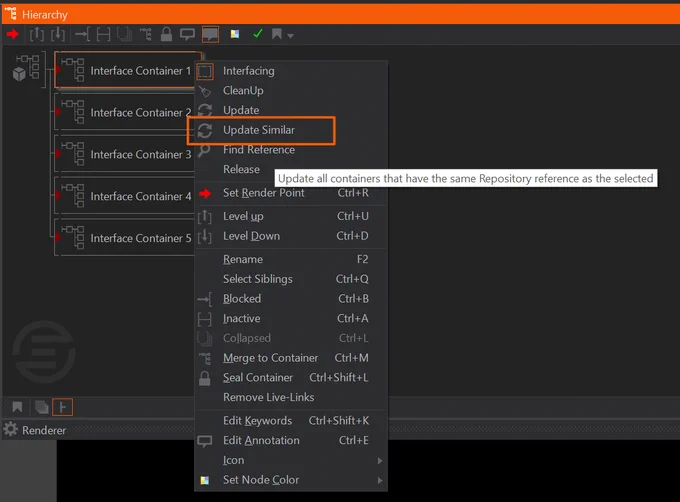Click the bookmark flag toolbar icon
The image size is (680, 502).
277,34
